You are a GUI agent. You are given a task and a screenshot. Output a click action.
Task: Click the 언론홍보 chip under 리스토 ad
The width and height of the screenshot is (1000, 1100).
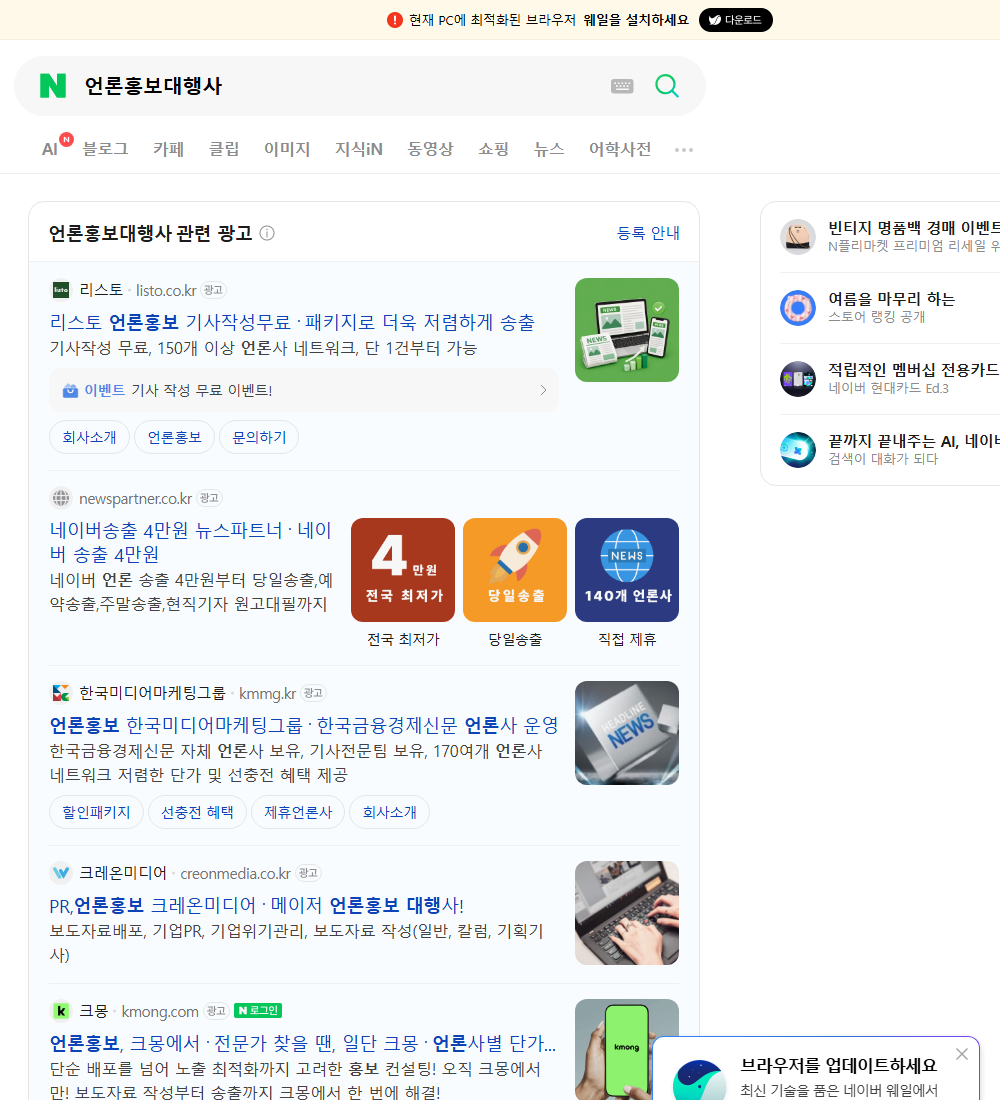174,437
